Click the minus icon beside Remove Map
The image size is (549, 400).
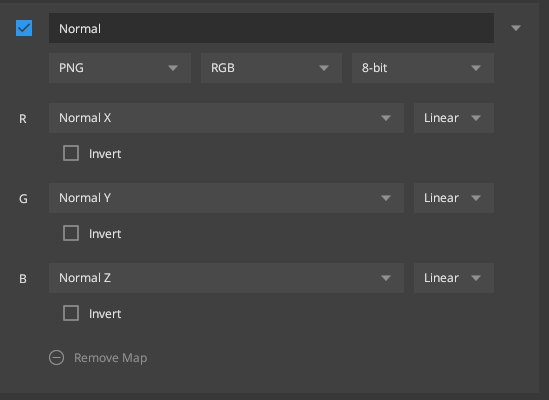click(x=56, y=358)
